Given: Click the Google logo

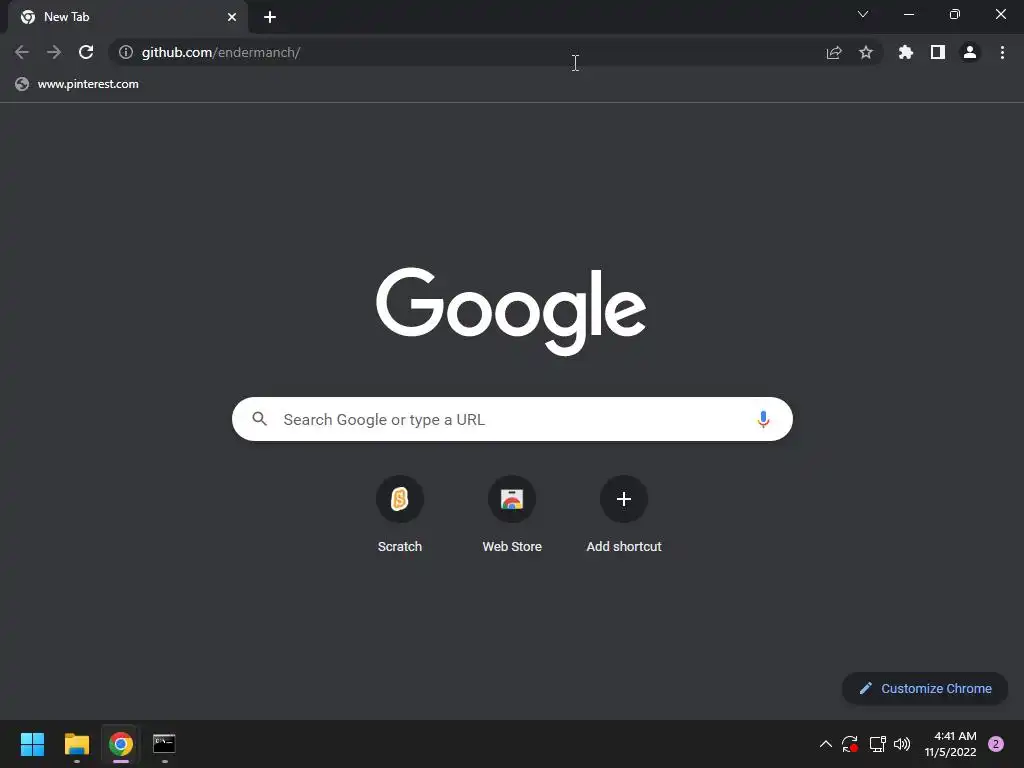Looking at the screenshot, I should tap(511, 311).
